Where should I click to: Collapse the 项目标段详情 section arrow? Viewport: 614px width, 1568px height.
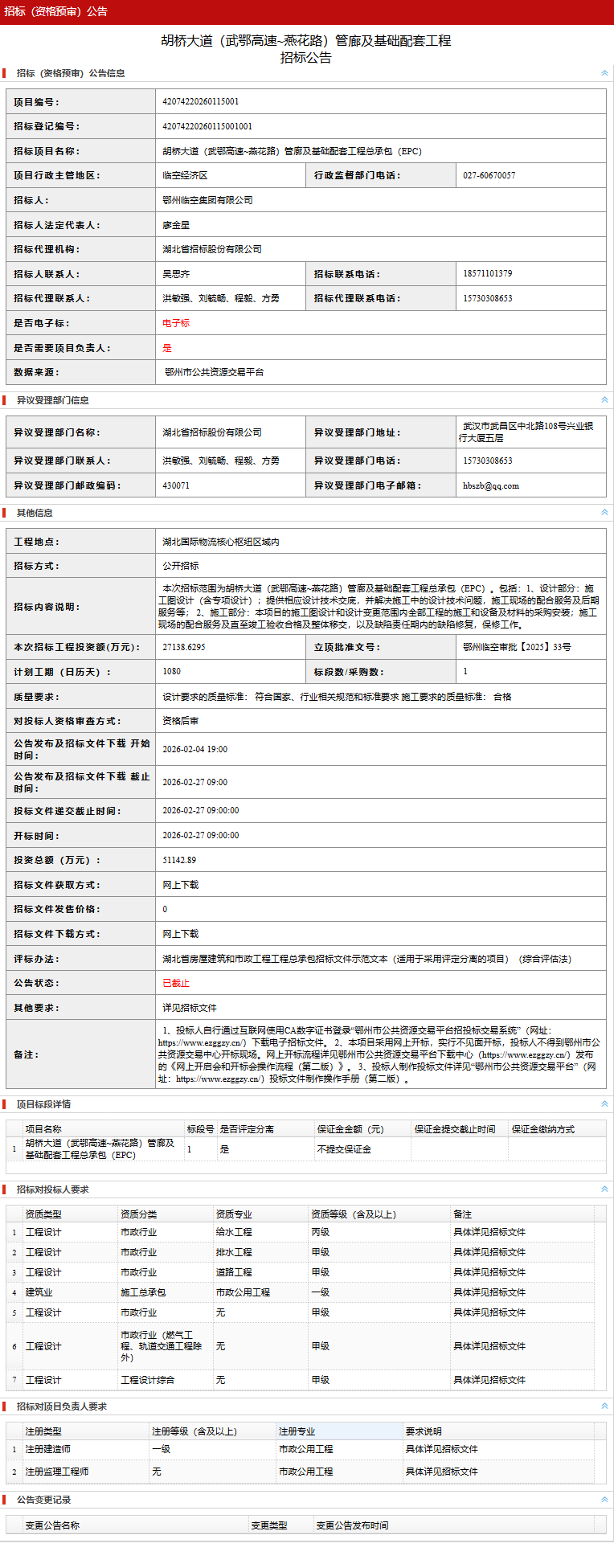click(604, 1104)
